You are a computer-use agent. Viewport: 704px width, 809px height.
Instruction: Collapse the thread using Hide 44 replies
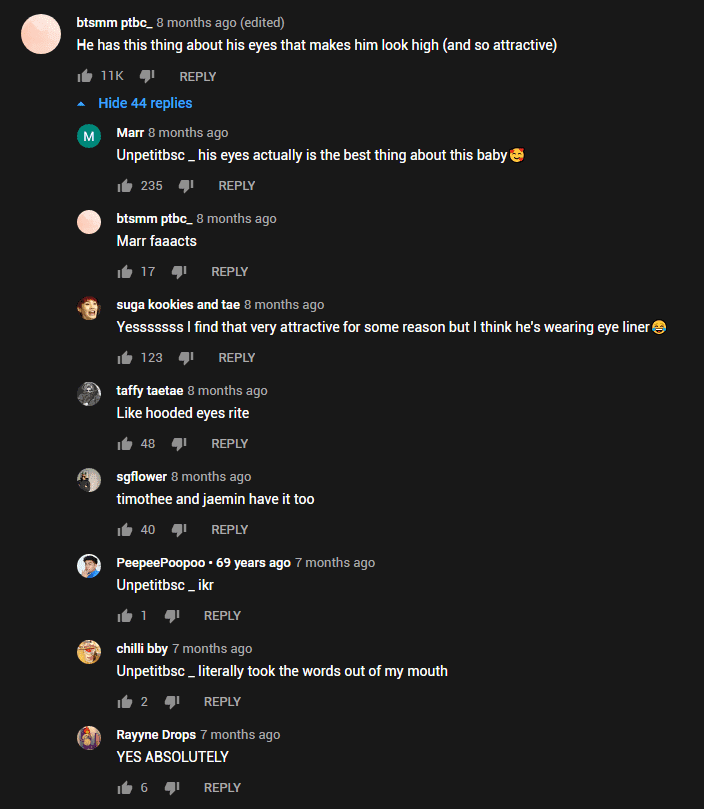[x=145, y=102]
